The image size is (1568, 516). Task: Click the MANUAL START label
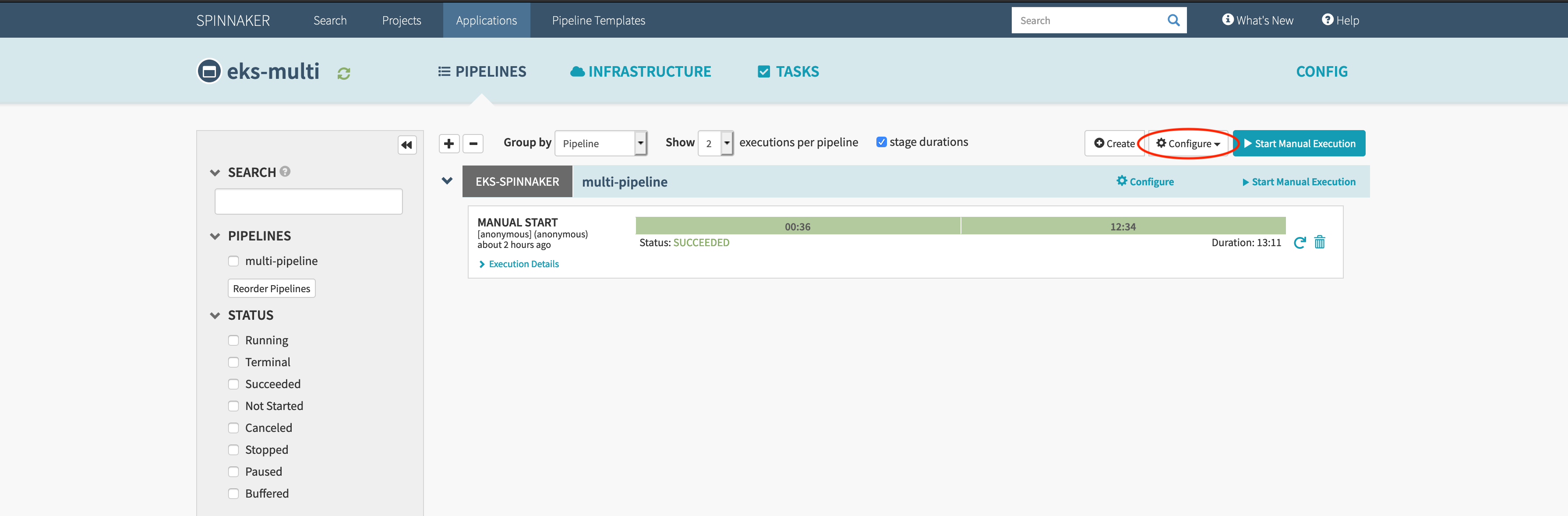(517, 222)
